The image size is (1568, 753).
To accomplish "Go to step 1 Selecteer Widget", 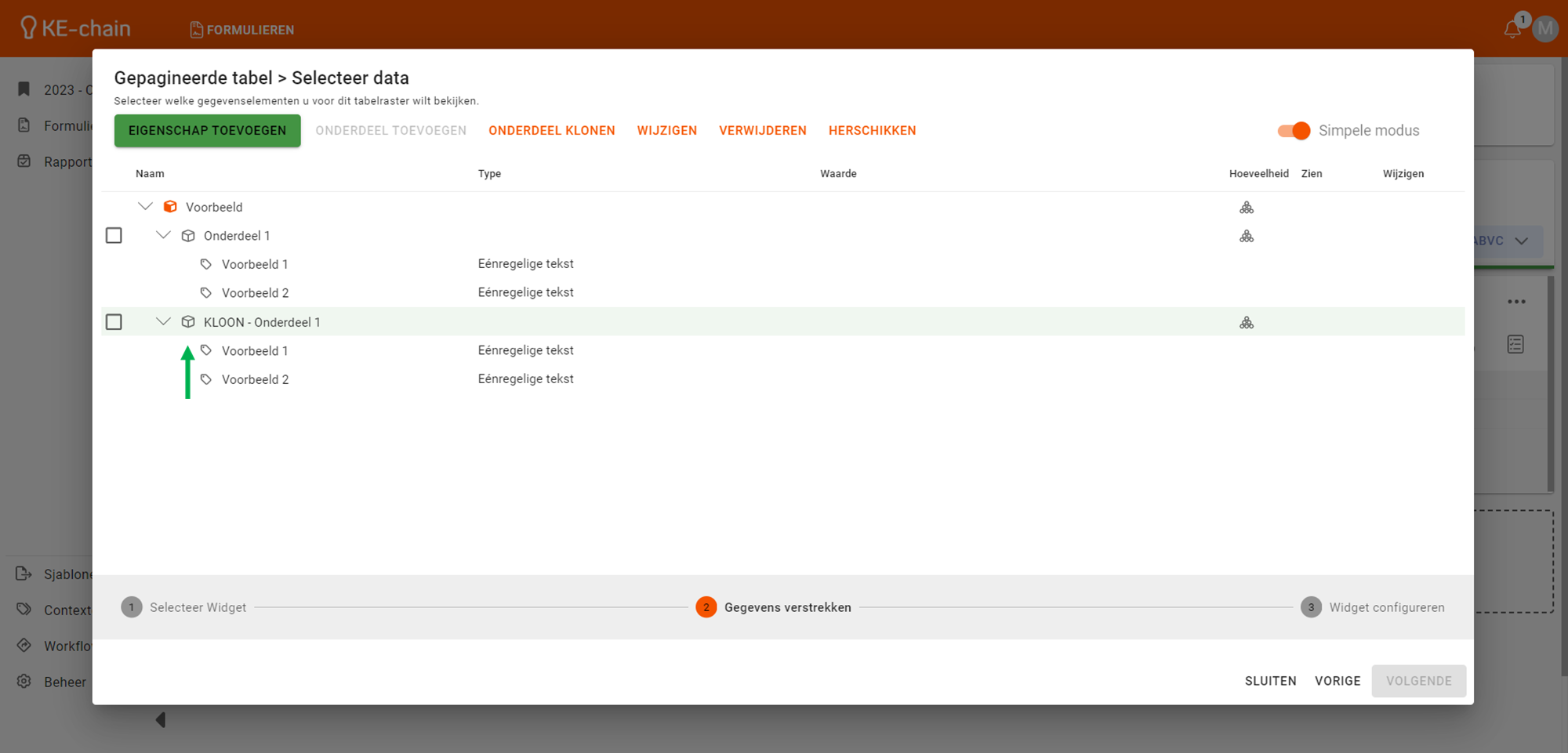I will click(132, 607).
